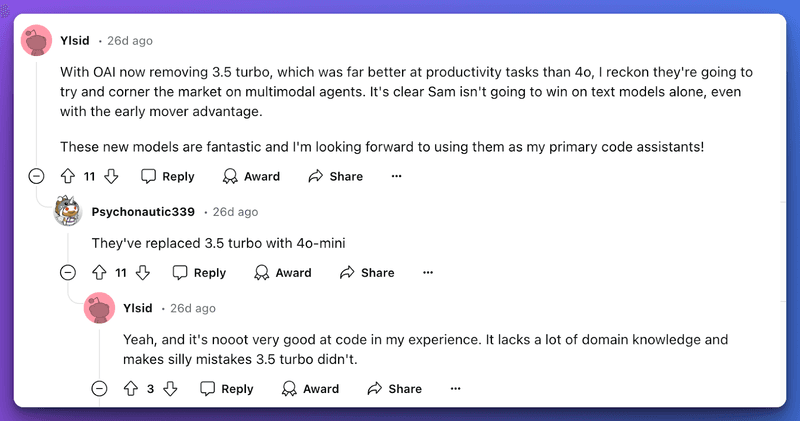
Task: Open Ylsid's avatar on the top comment
Action: pyautogui.click(x=36, y=40)
